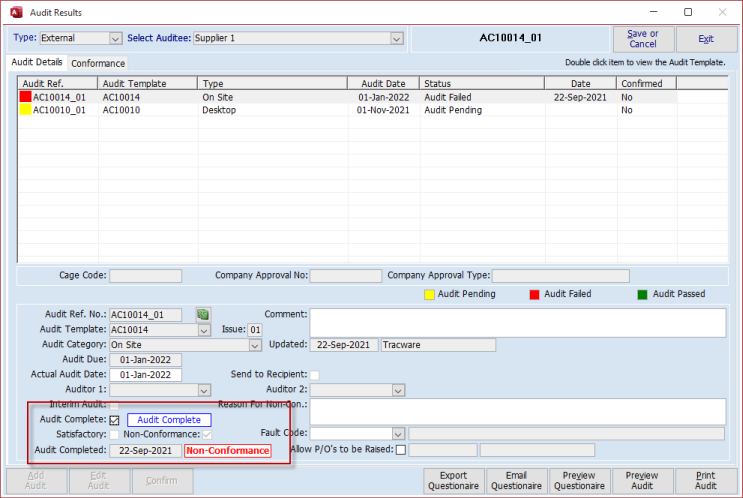Open the Auditor 2 dropdown
Image resolution: width=743 pixels, height=498 pixels.
pyautogui.click(x=398, y=390)
